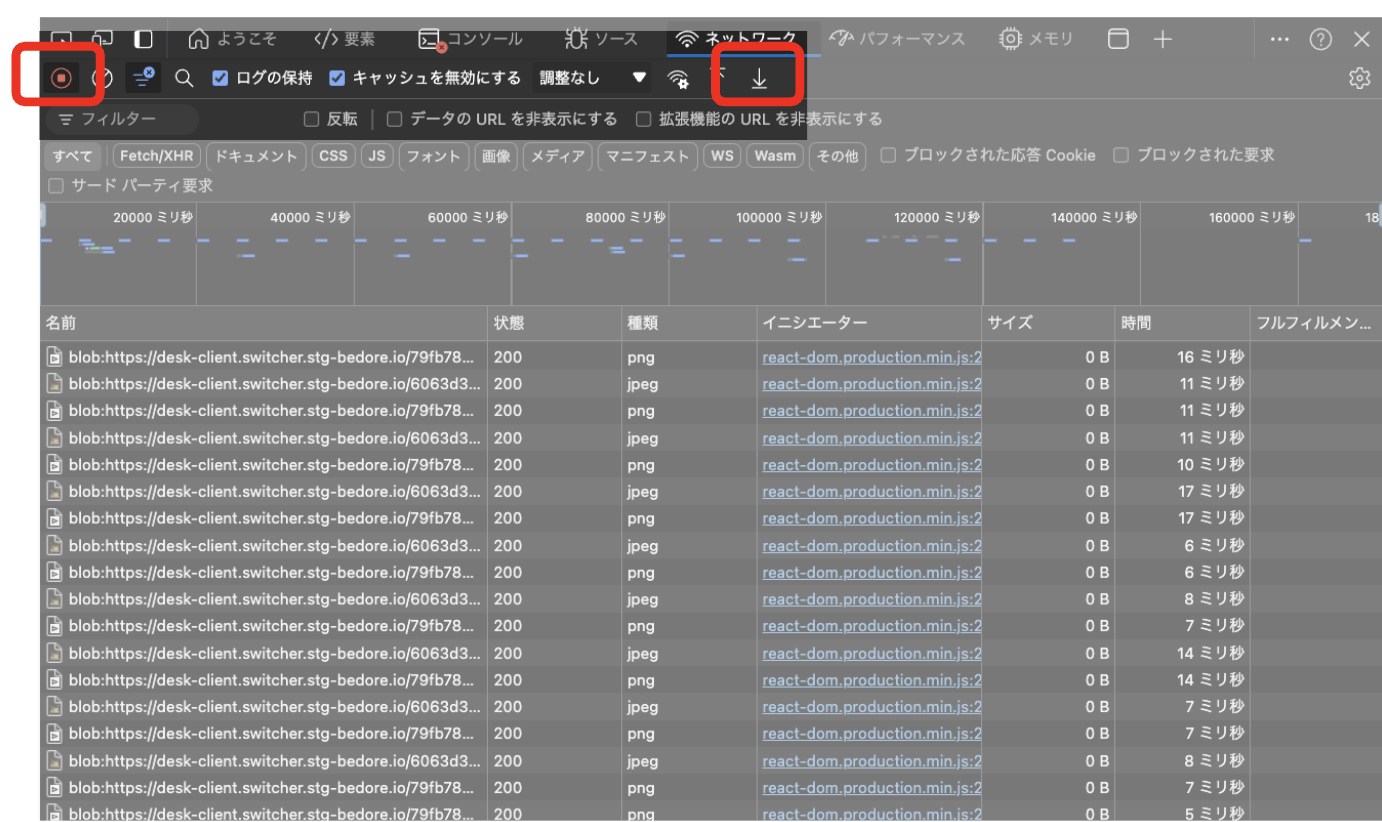This screenshot has height=822, width=1382.
Task: Sort by the イニシエーター column header
Action: click(869, 323)
